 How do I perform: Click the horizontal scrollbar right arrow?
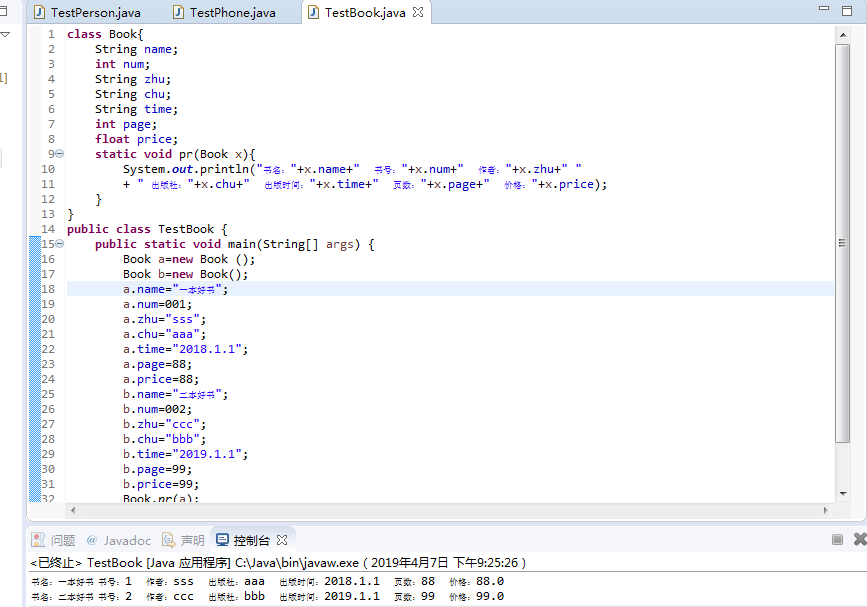click(x=826, y=510)
